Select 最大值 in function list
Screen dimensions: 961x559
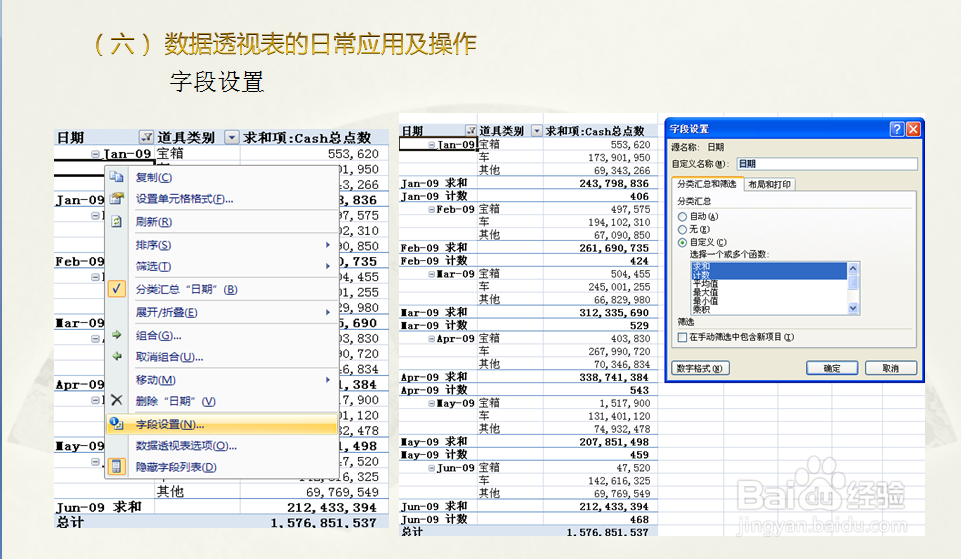pos(769,292)
